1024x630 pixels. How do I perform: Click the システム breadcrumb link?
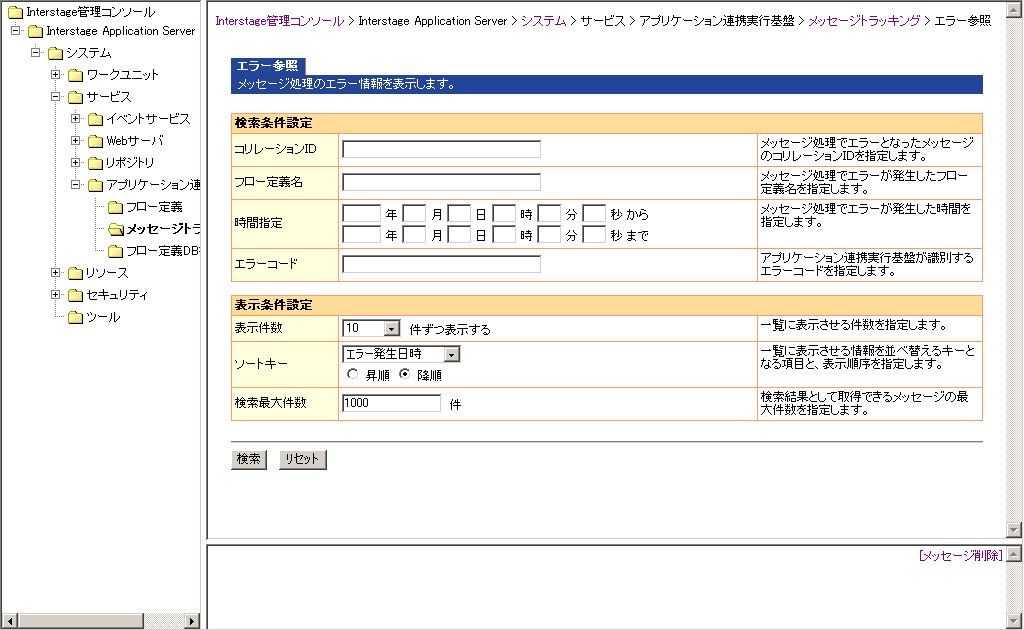pos(543,20)
